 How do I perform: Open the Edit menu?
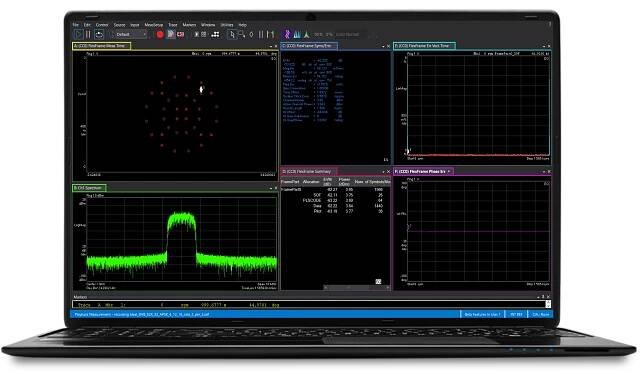click(87, 25)
